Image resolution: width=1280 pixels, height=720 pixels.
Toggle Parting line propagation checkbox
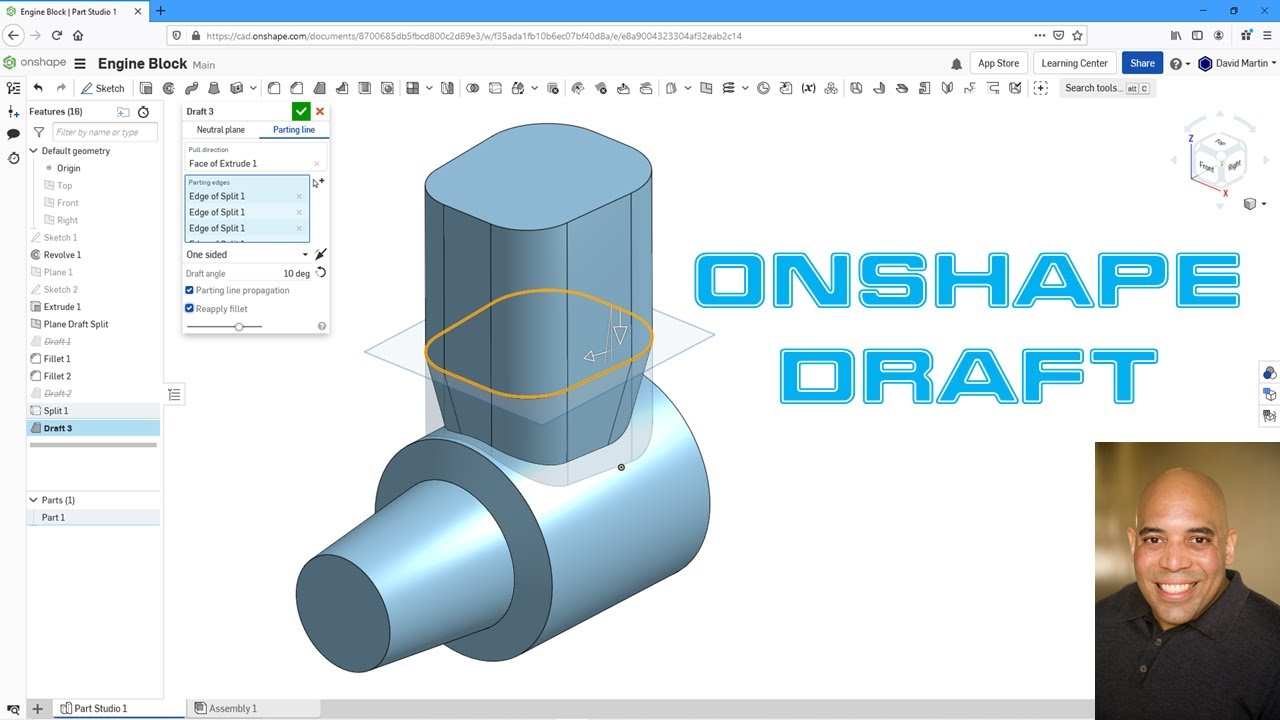tap(190, 290)
